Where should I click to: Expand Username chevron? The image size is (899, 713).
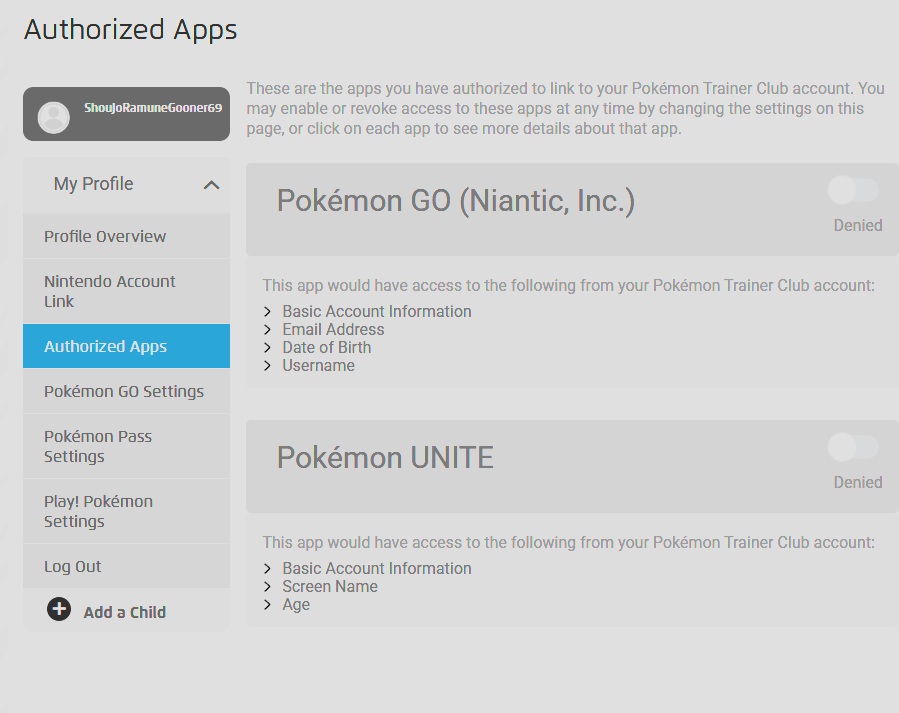267,366
